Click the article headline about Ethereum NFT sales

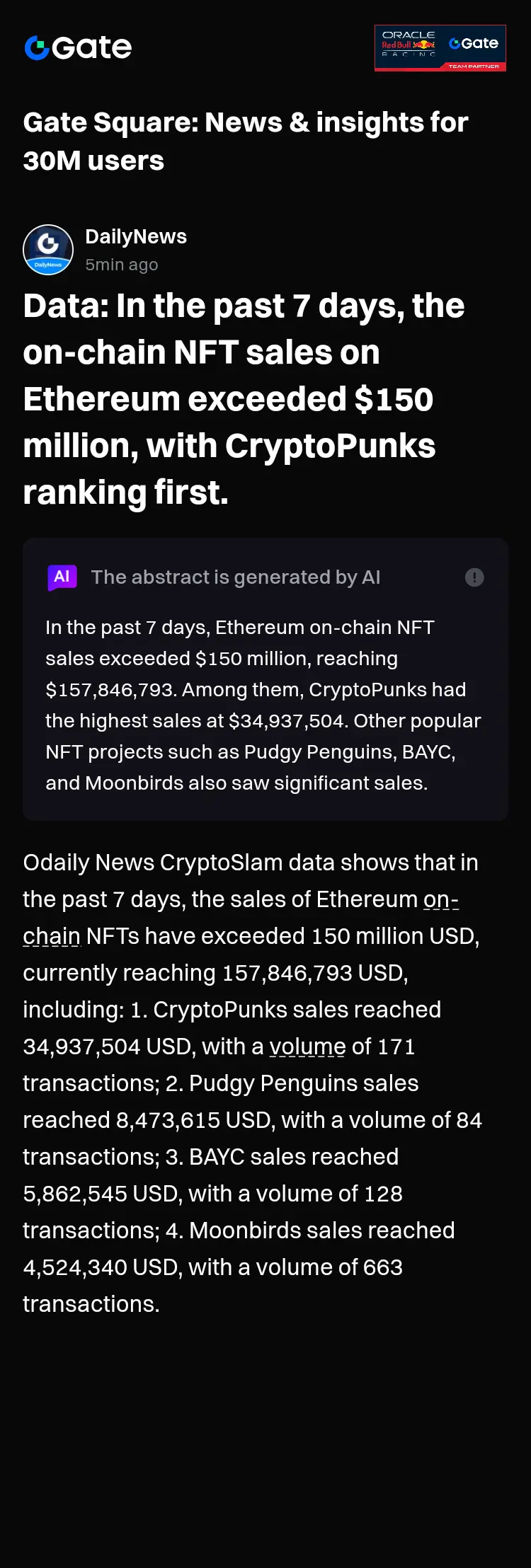click(x=244, y=399)
